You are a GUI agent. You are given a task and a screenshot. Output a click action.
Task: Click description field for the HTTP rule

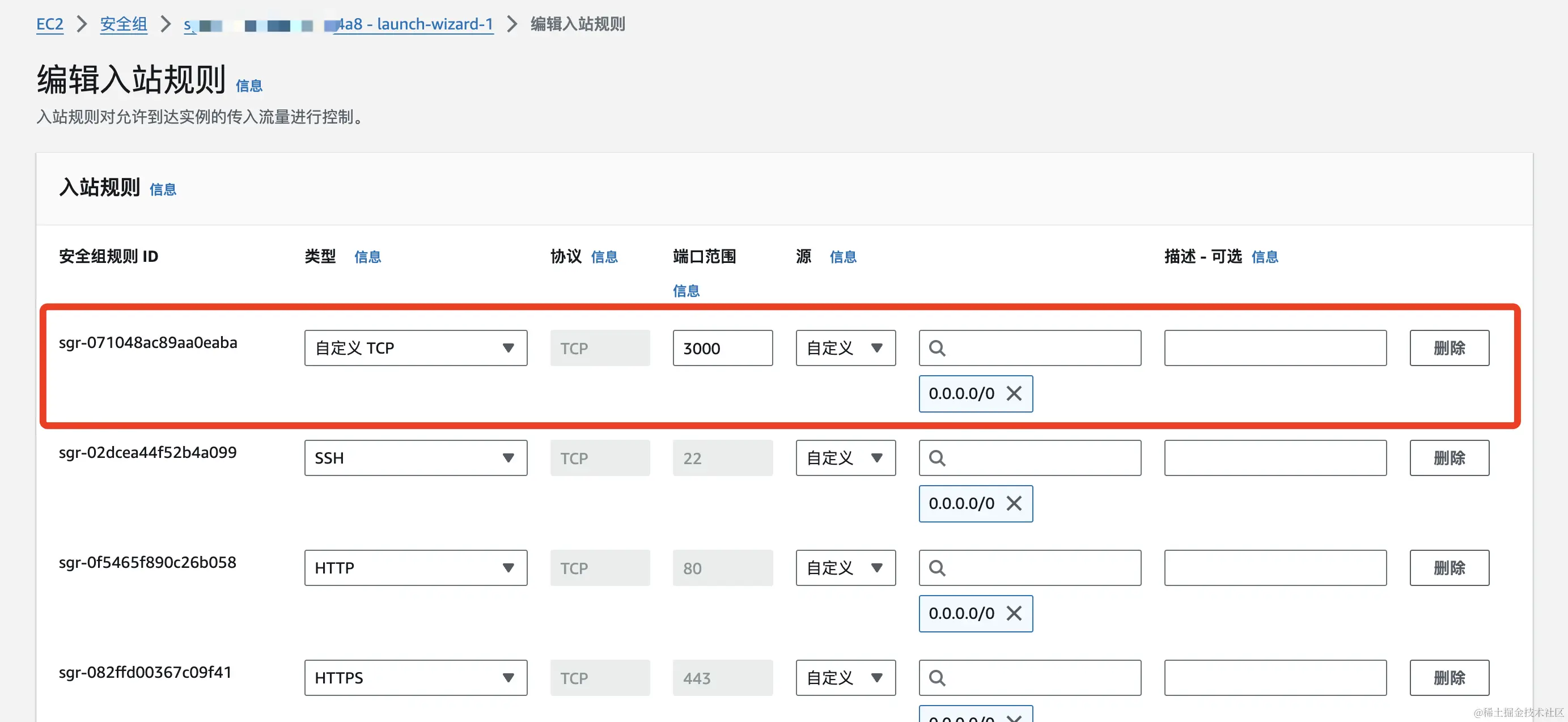point(1274,568)
